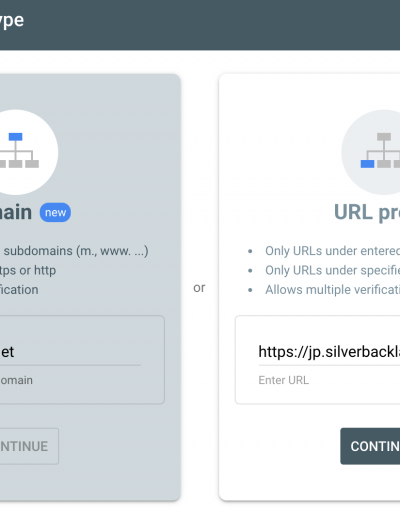Click dark CONTINUE button under URL prefix
The width and height of the screenshot is (400, 516).
[370, 446]
